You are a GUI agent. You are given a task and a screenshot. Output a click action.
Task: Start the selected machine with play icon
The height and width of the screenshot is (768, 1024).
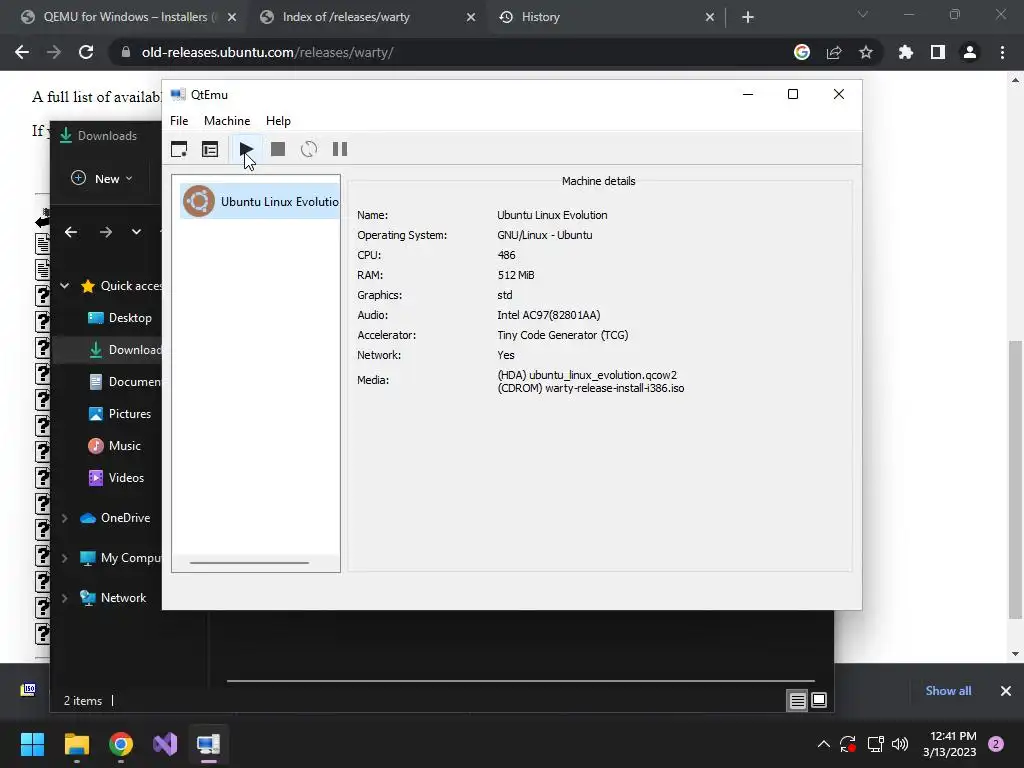246,150
